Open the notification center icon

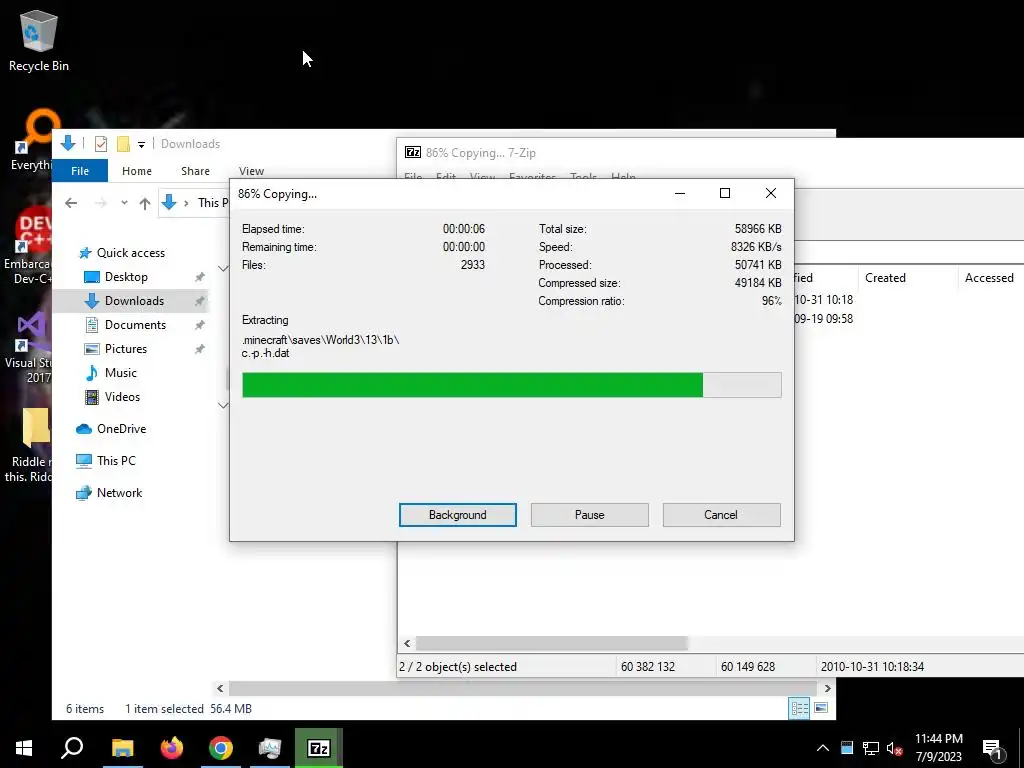point(992,748)
